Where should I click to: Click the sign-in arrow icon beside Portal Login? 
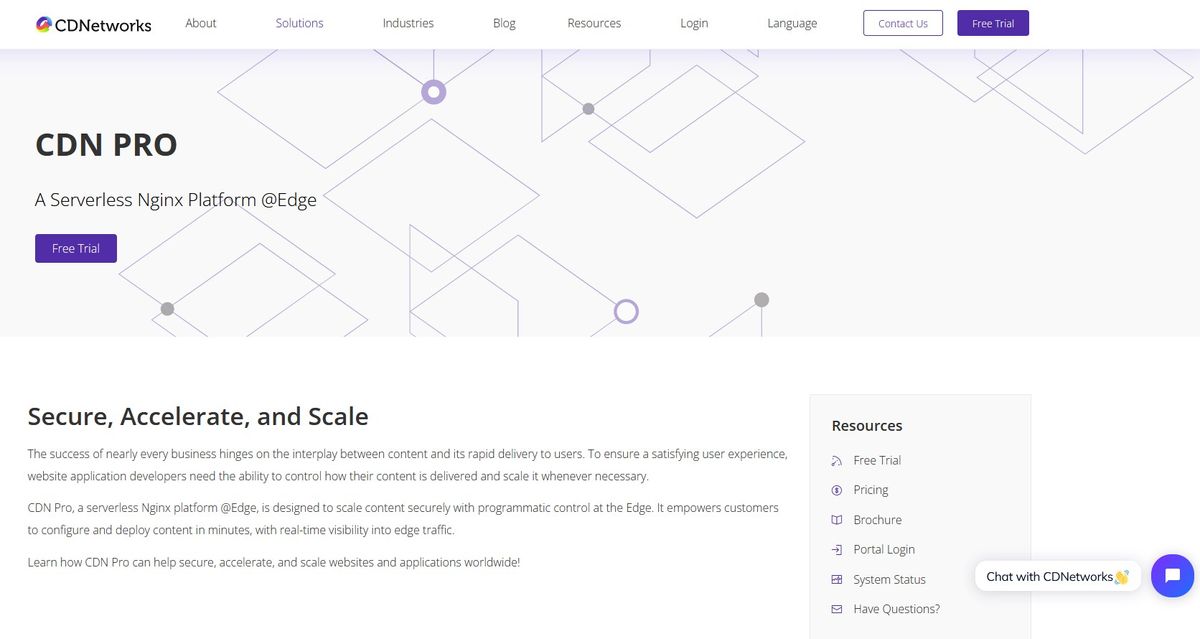tap(837, 550)
